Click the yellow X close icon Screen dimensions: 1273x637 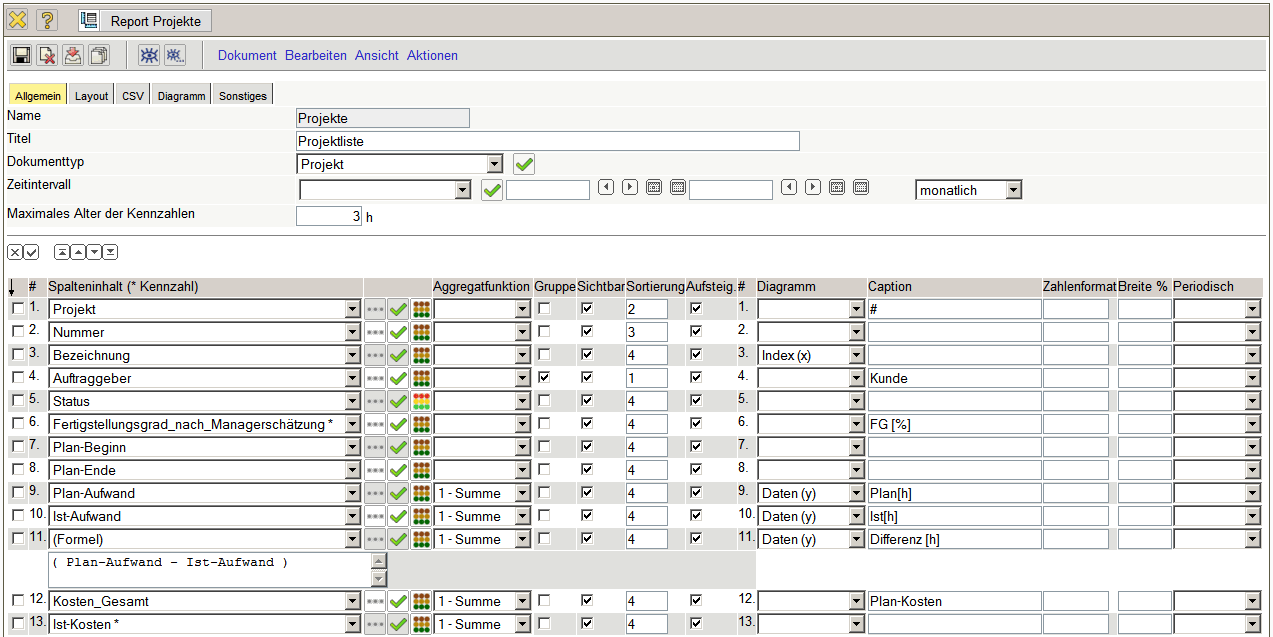coord(18,20)
